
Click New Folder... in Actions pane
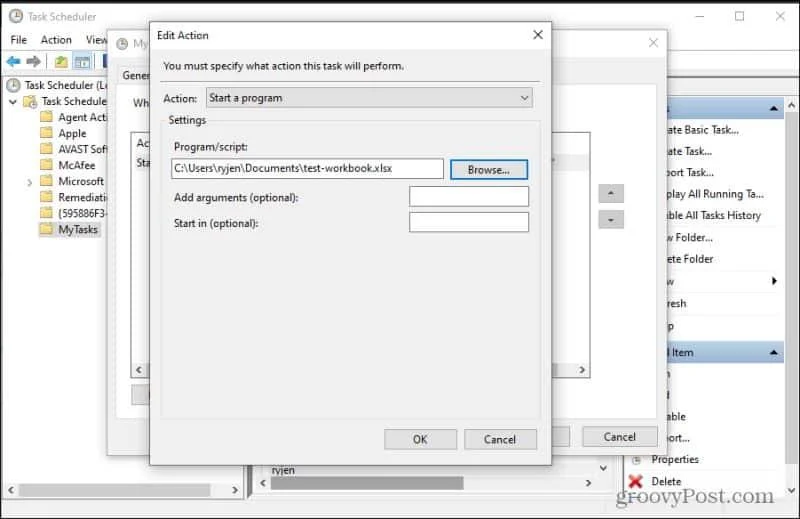click(x=689, y=237)
